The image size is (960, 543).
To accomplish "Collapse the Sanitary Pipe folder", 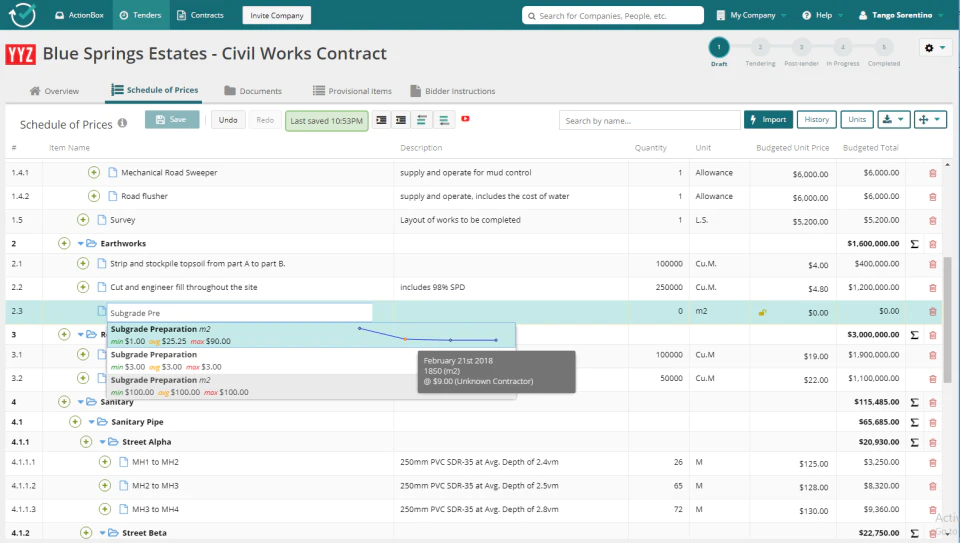I will pos(91,422).
